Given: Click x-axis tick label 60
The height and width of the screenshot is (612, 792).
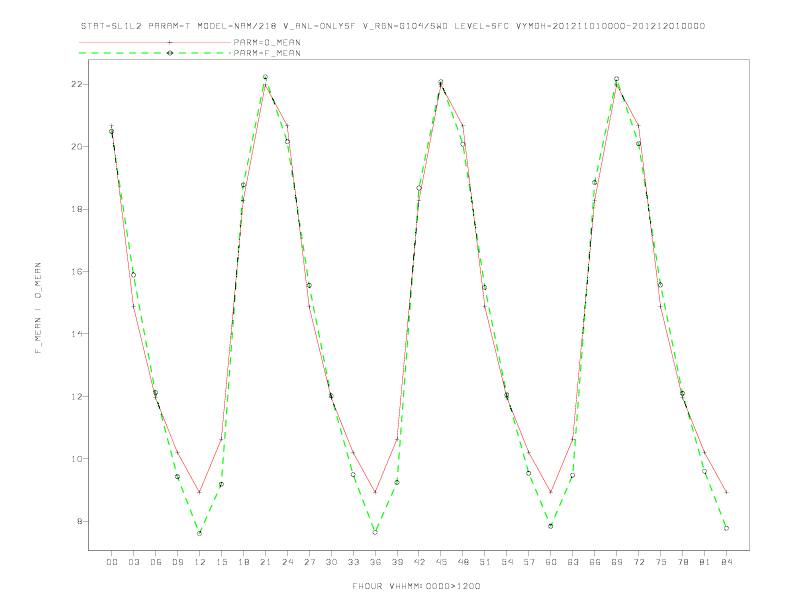Looking at the screenshot, I should [x=551, y=562].
